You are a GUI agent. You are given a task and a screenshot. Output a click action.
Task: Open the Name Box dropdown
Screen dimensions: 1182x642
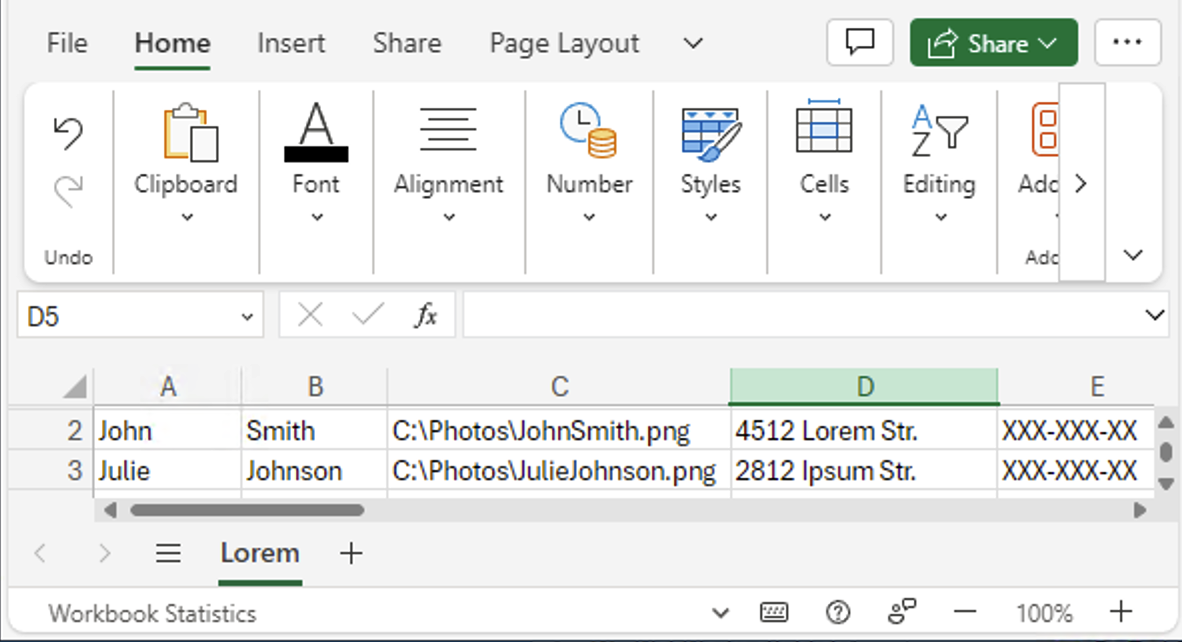click(x=247, y=314)
